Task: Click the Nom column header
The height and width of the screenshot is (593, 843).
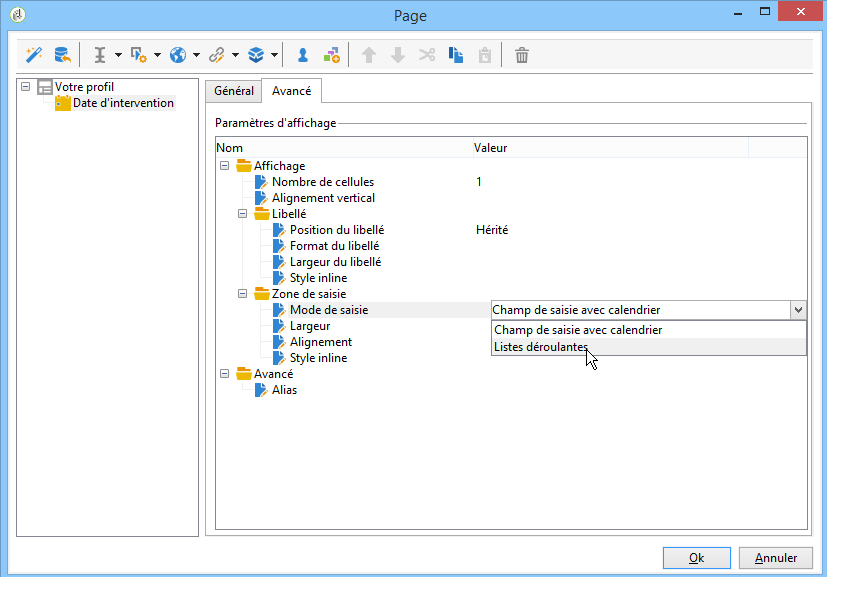Action: click(x=344, y=147)
